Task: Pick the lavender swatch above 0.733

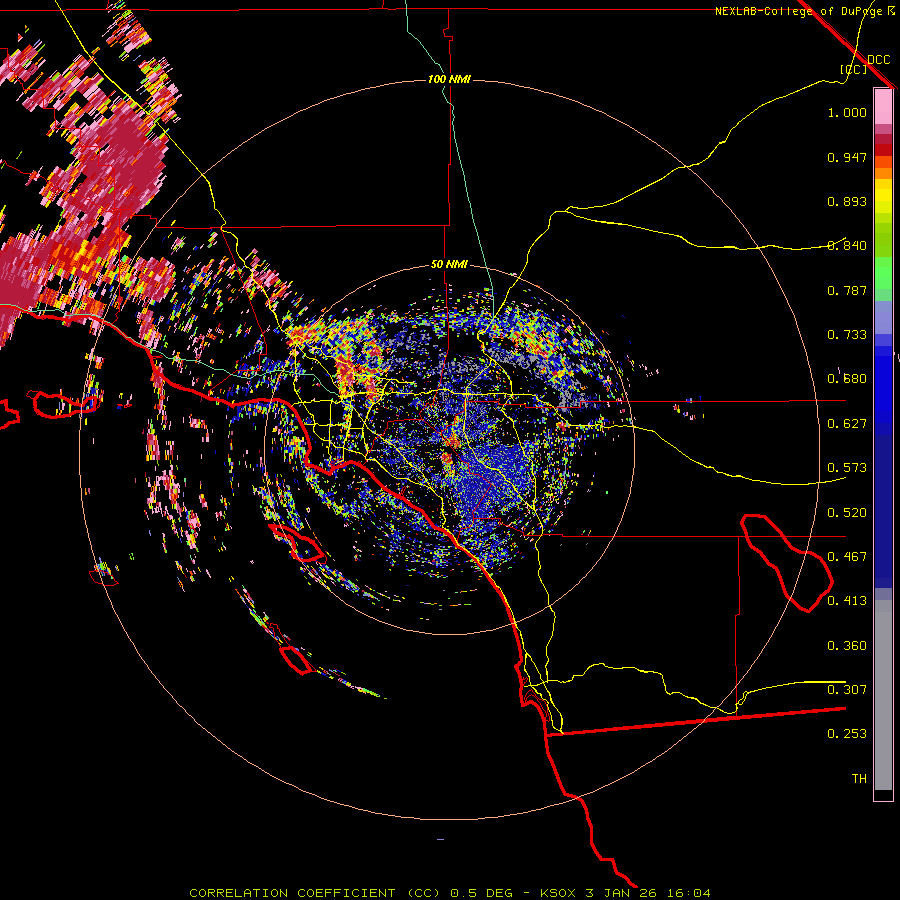Action: pyautogui.click(x=883, y=317)
